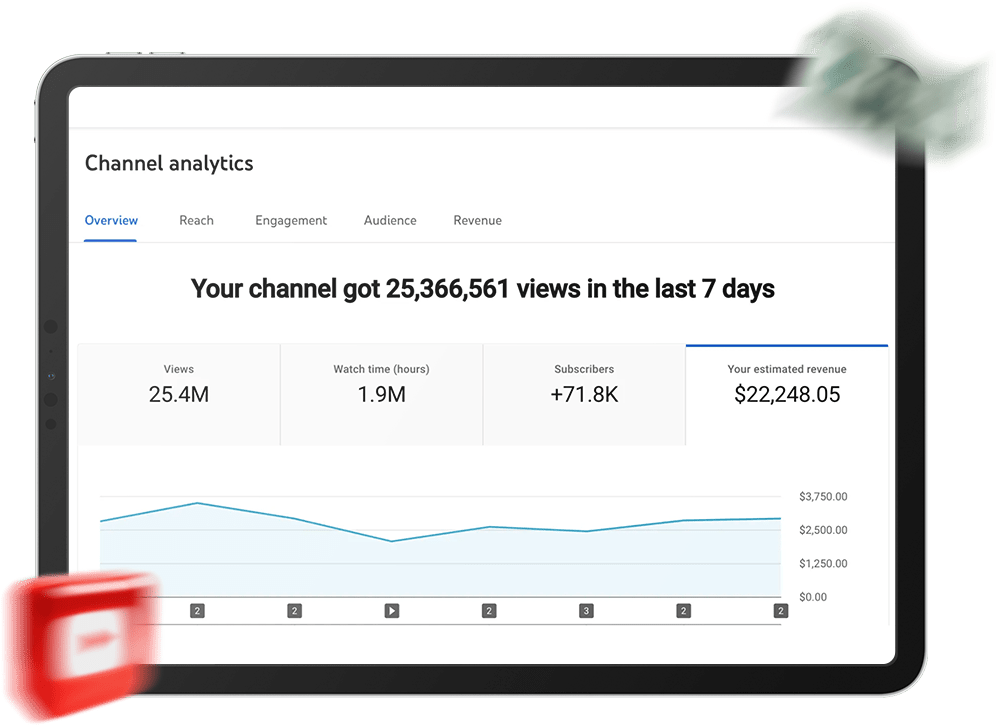The width and height of the screenshot is (998, 726).
Task: Go to the Engagement tab
Action: [x=291, y=220]
